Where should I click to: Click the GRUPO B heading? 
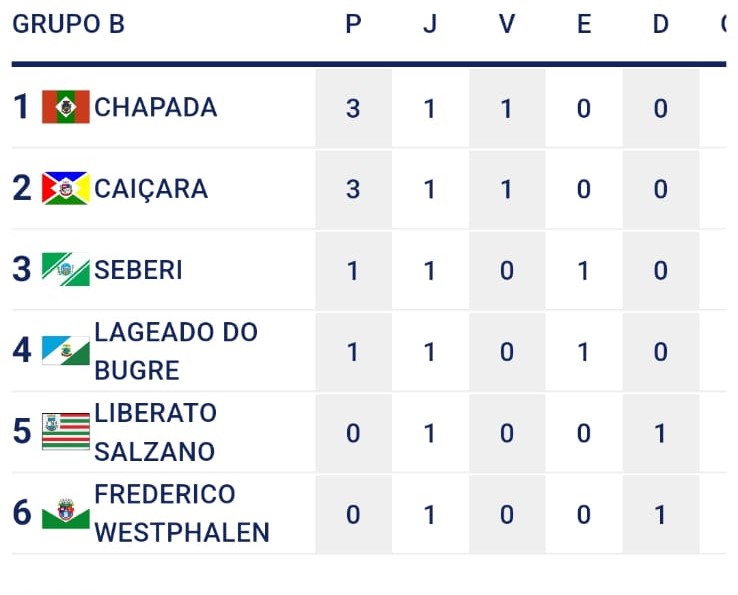(x=68, y=24)
